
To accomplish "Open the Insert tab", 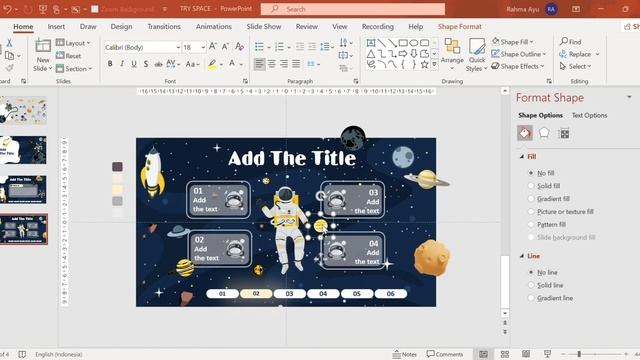I will coord(56,27).
